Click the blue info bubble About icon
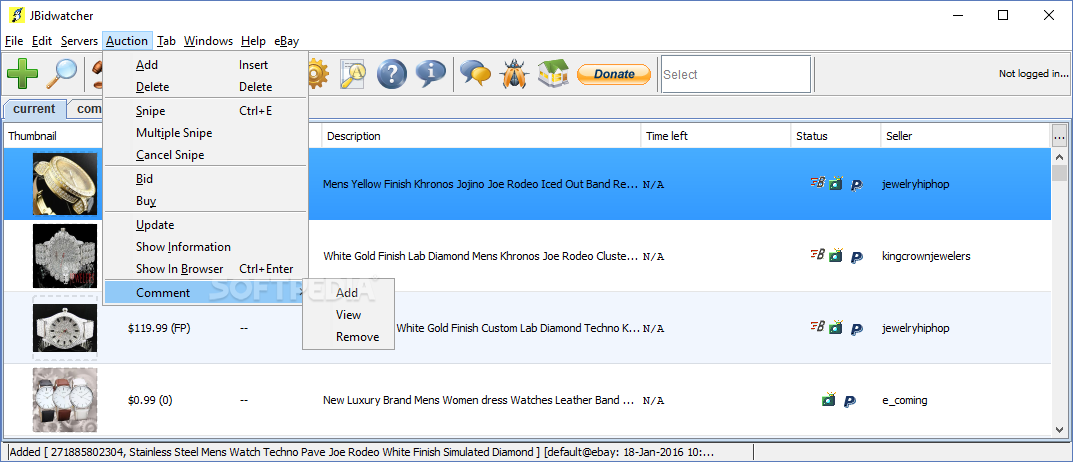 431,74
